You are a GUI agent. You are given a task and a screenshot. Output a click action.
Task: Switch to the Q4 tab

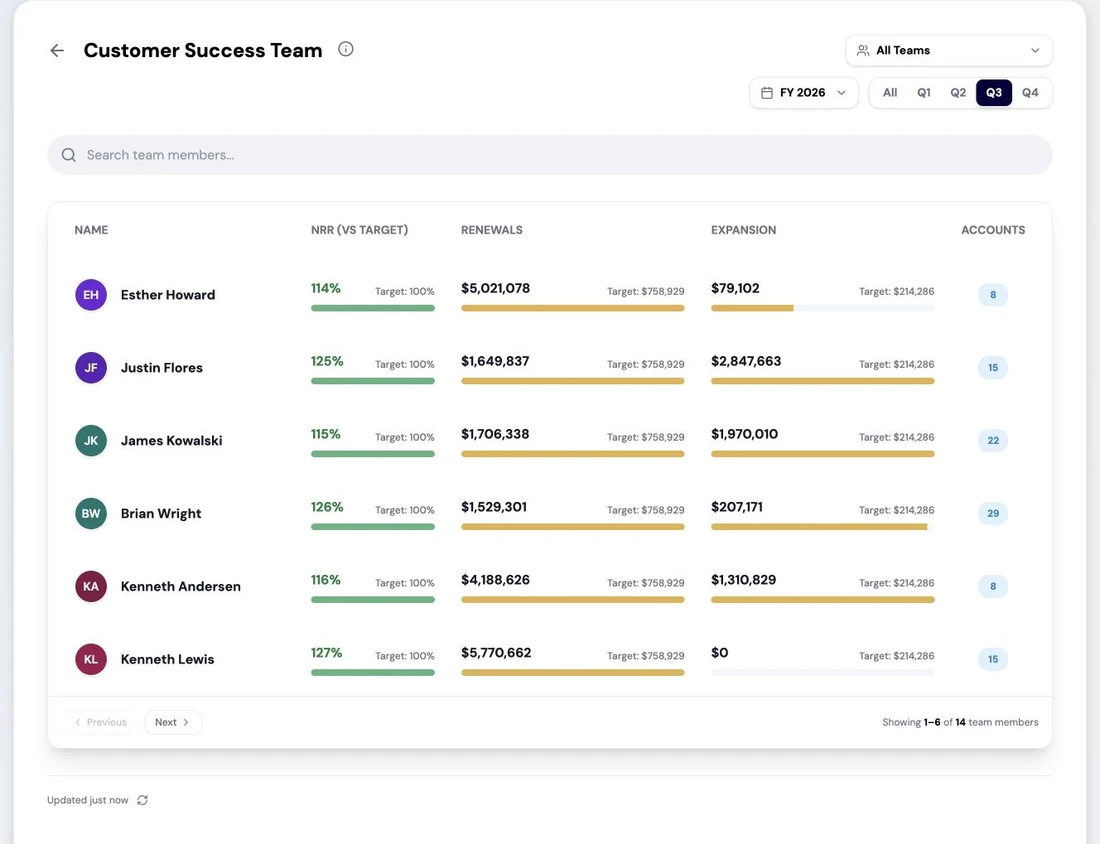coord(1030,93)
